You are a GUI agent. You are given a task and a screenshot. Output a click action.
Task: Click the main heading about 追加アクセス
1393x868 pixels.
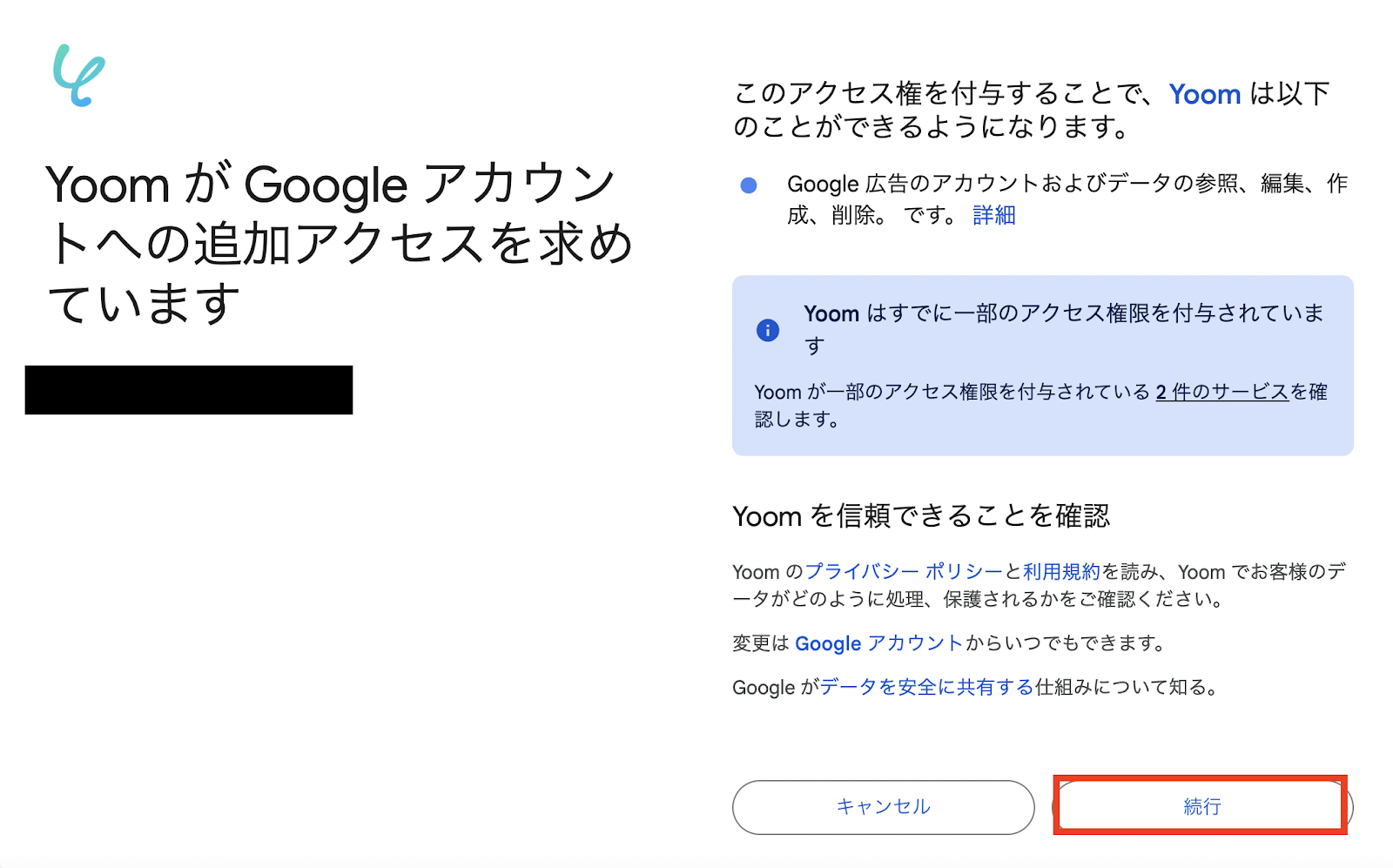coord(340,242)
